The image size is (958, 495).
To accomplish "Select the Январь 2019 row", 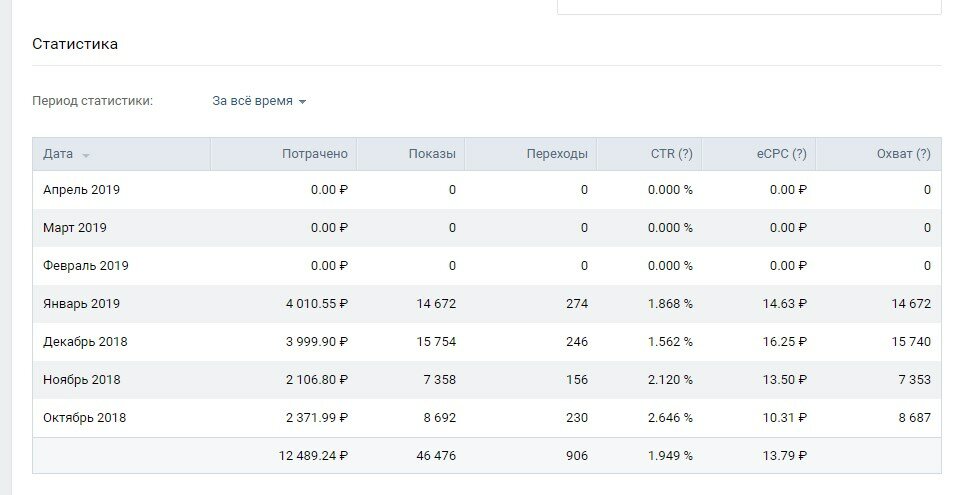I will pyautogui.click(x=81, y=304).
